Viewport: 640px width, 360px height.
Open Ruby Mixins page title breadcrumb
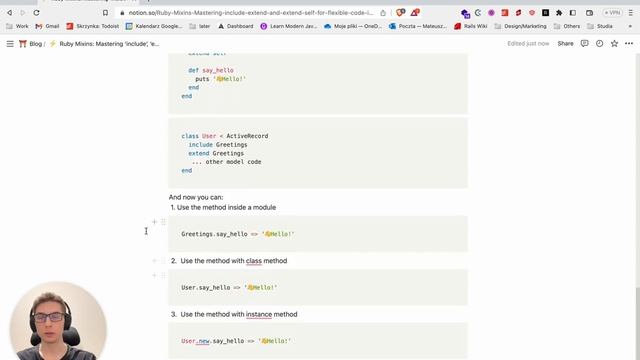click(x=104, y=44)
